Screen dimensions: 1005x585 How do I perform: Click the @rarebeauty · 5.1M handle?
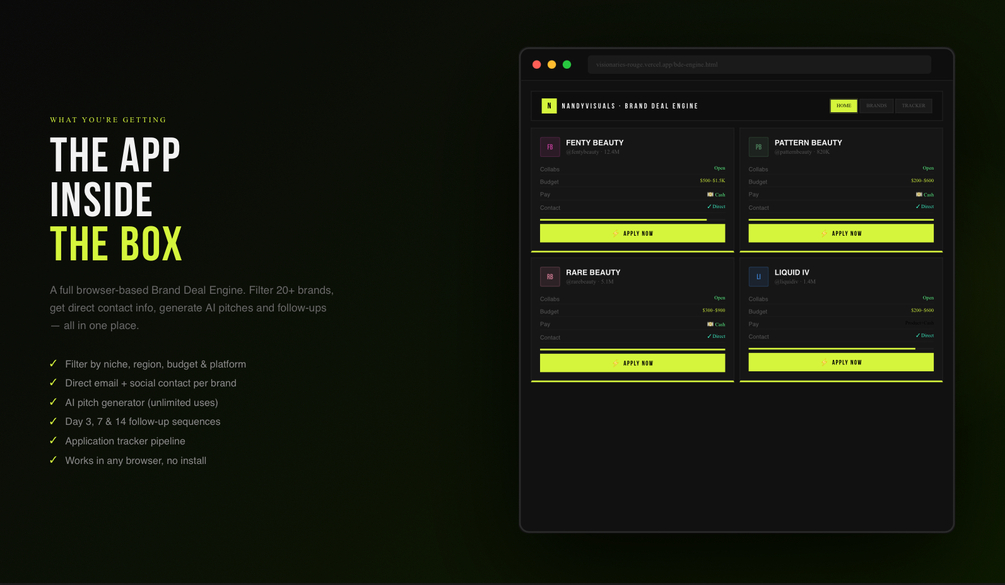[590, 281]
